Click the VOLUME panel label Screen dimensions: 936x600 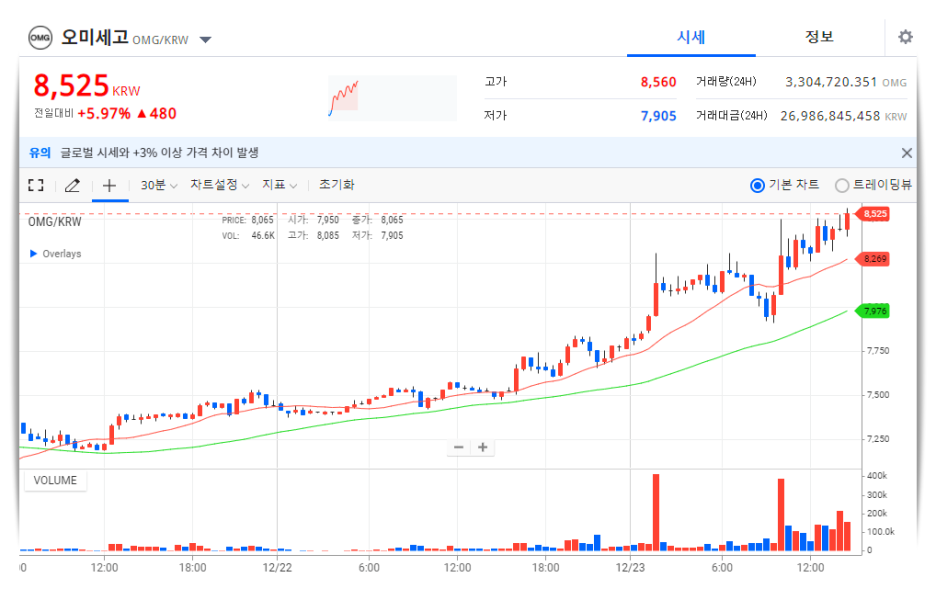[55, 481]
